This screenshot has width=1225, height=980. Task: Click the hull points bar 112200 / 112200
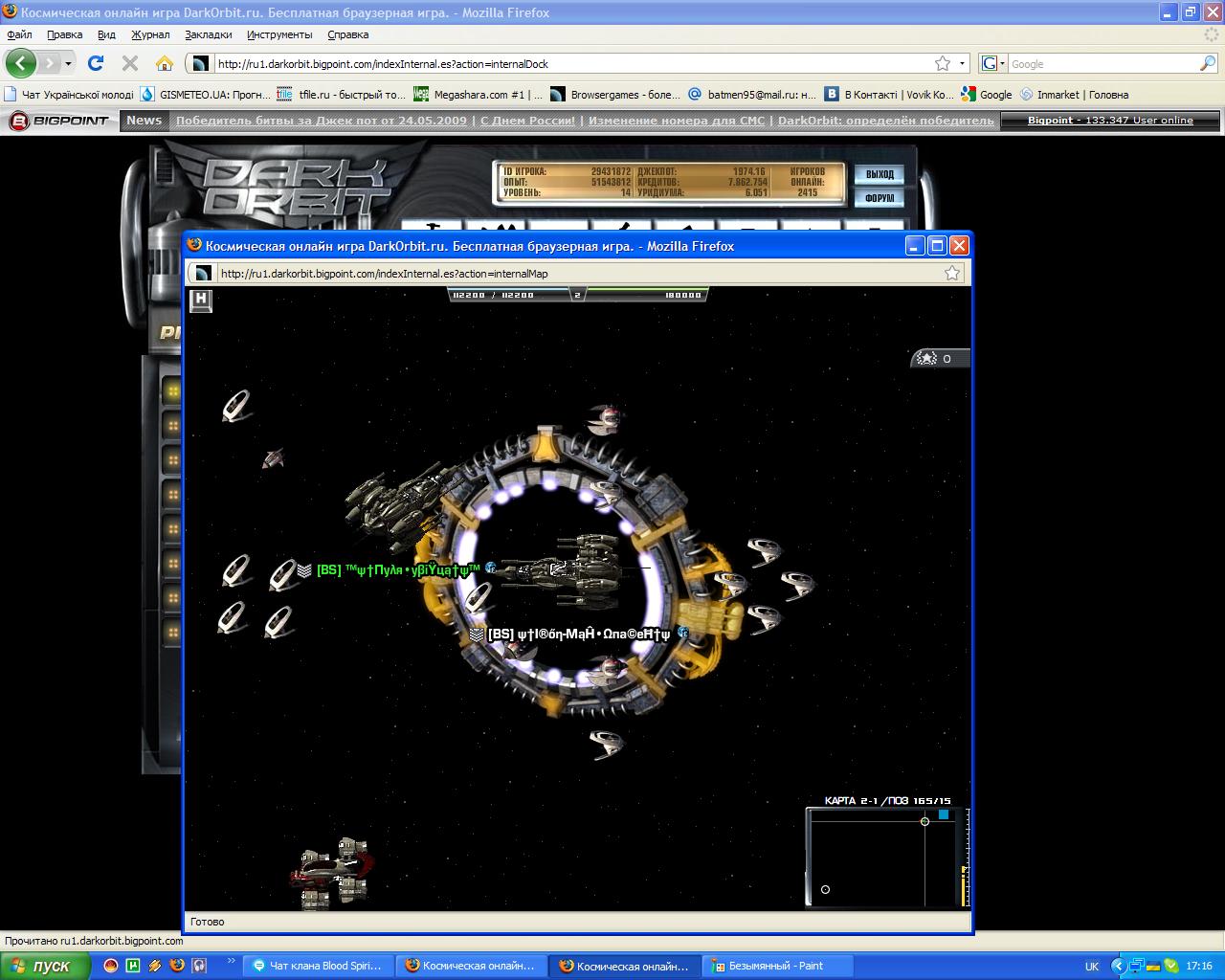coord(506,295)
